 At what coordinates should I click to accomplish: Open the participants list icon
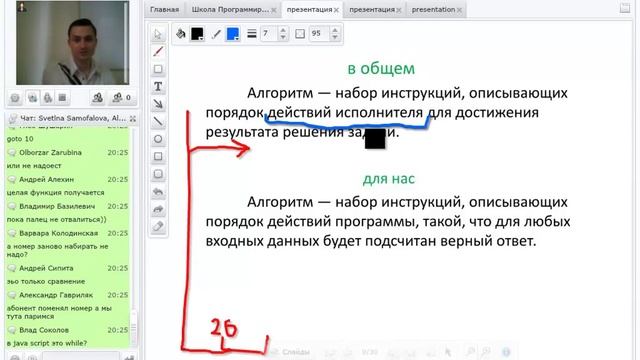[97, 98]
